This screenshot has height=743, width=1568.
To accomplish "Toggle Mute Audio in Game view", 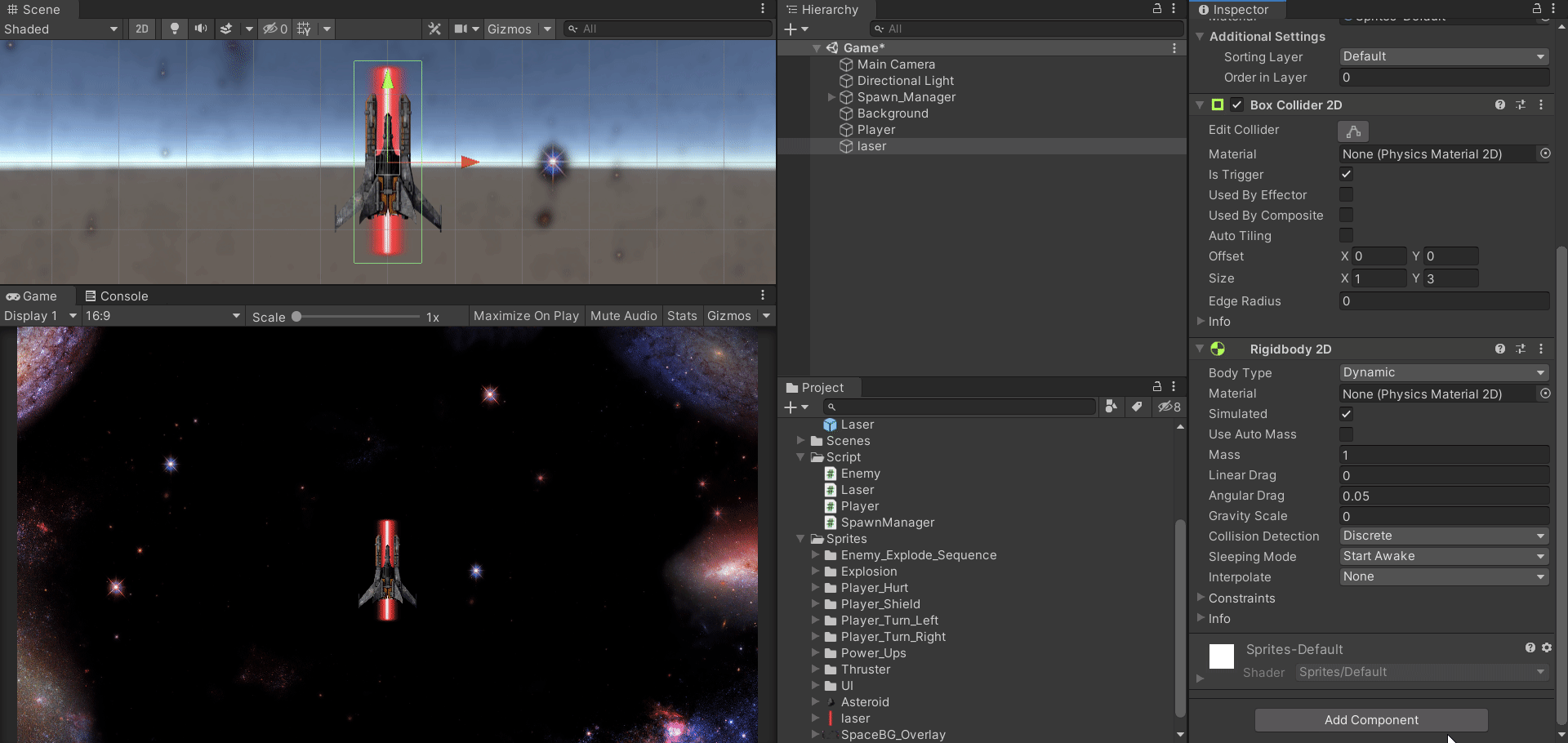I will [x=623, y=316].
